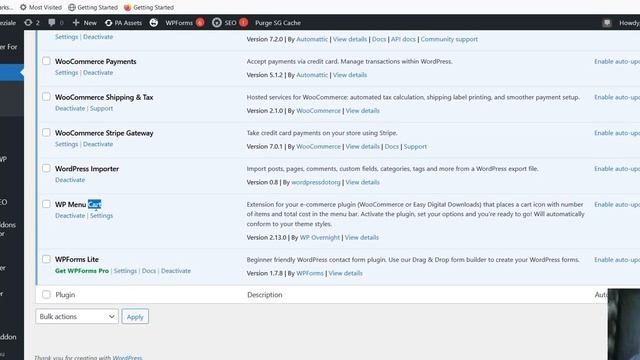The height and width of the screenshot is (360, 640).
Task: View details for WooCommerce Payments
Action: 350,75
